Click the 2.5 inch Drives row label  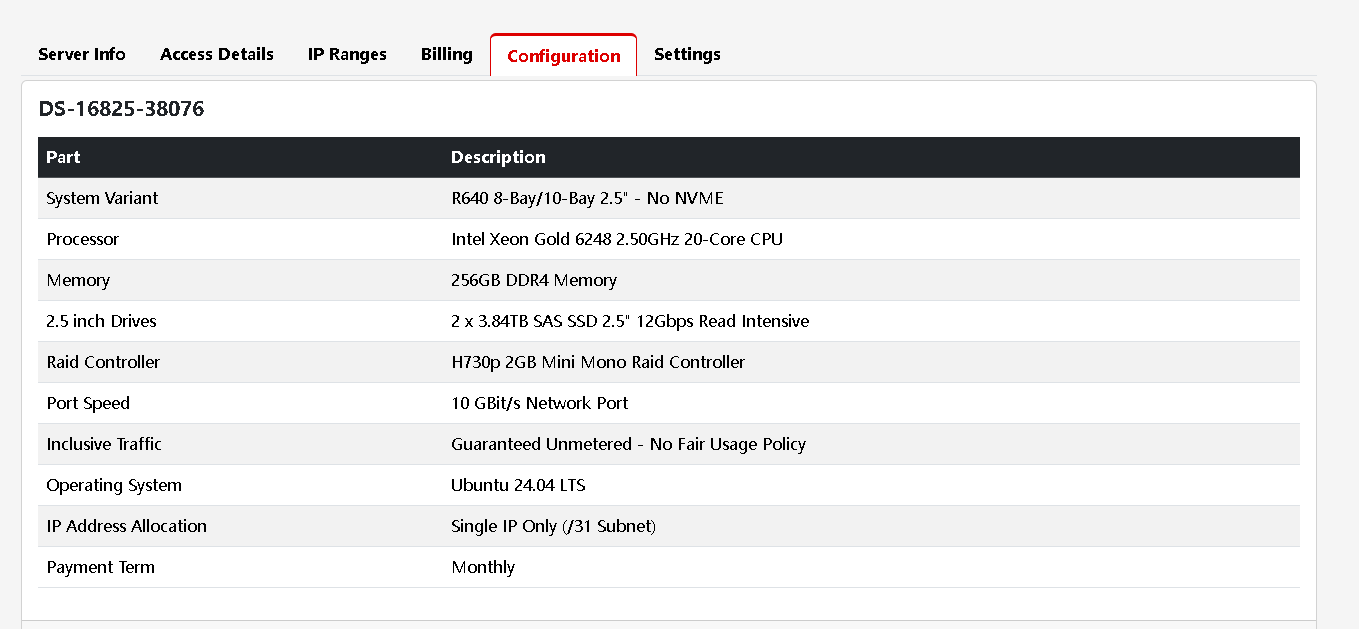point(101,321)
